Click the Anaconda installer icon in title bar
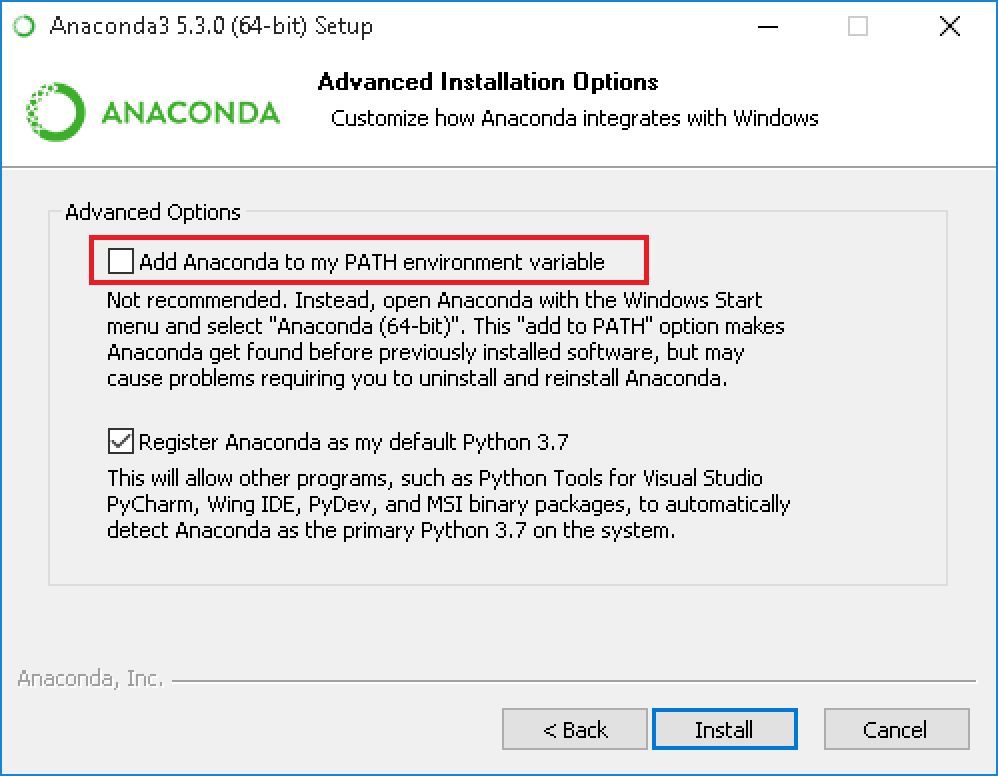Image resolution: width=998 pixels, height=776 pixels. pyautogui.click(x=25, y=26)
